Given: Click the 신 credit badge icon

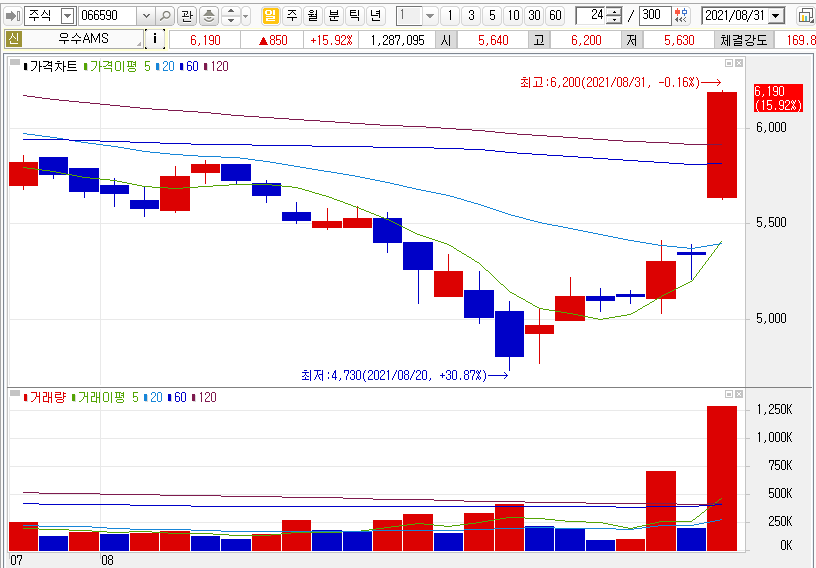Looking at the screenshot, I should 13,39.
